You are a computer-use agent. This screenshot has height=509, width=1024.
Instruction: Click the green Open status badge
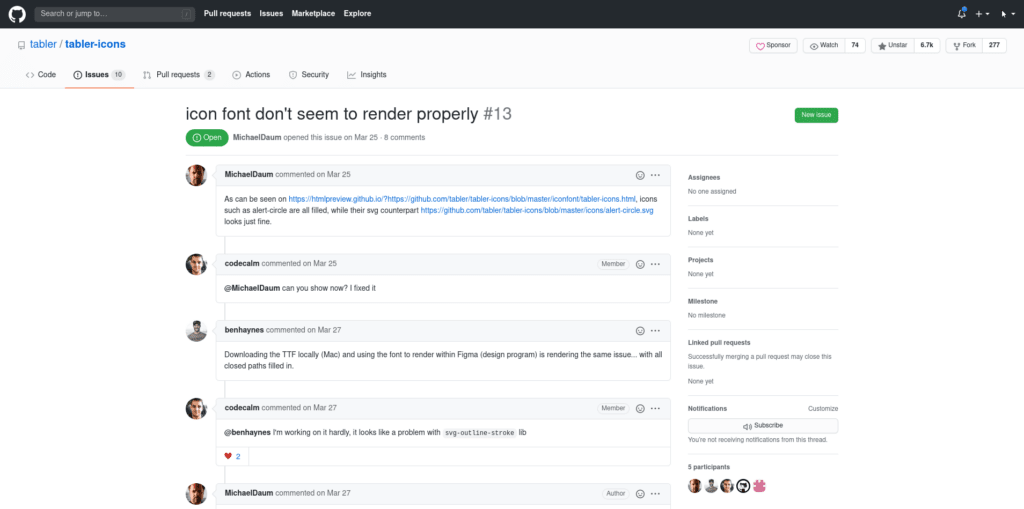tap(207, 138)
